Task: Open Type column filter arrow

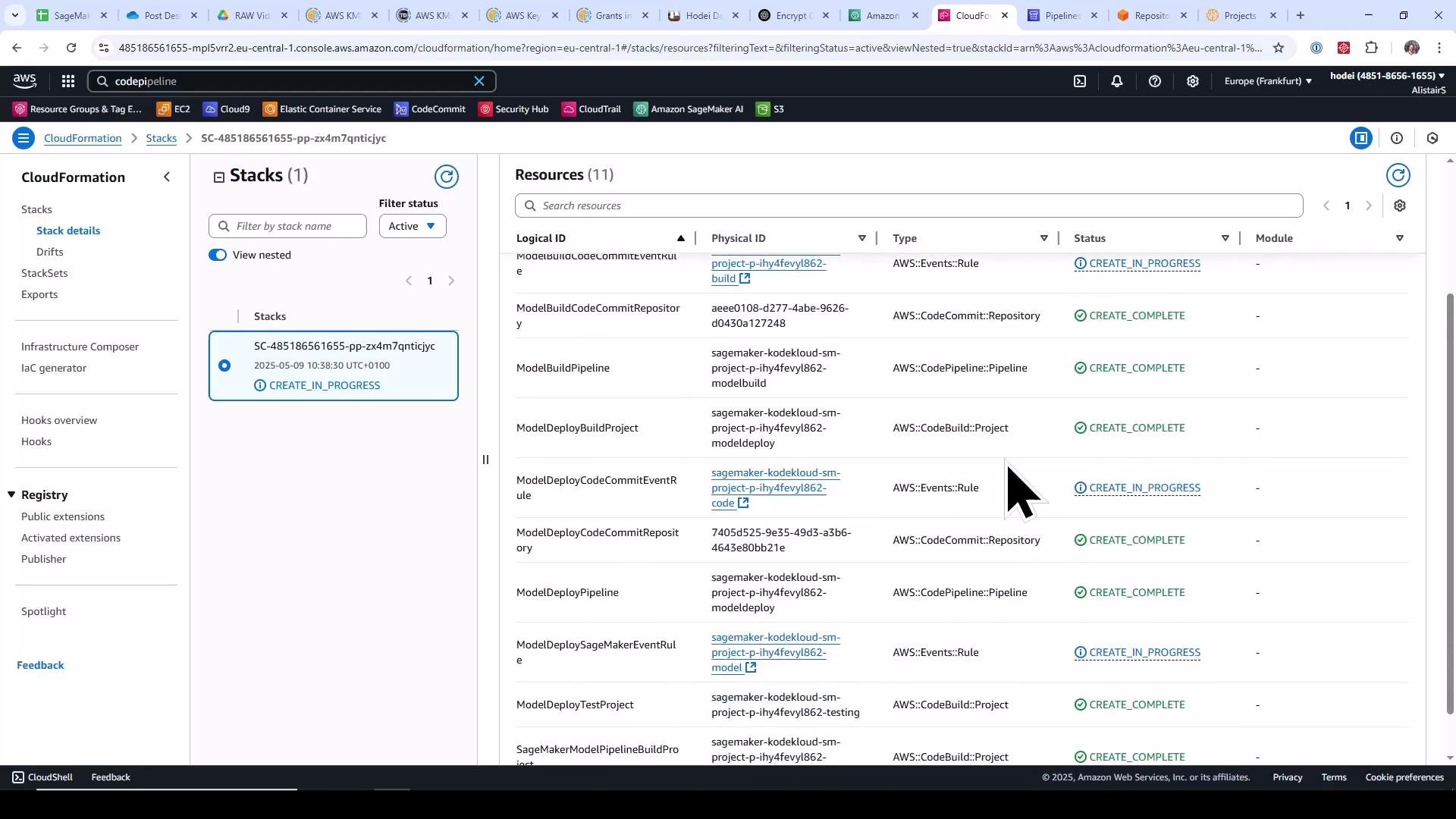Action: (x=1044, y=238)
